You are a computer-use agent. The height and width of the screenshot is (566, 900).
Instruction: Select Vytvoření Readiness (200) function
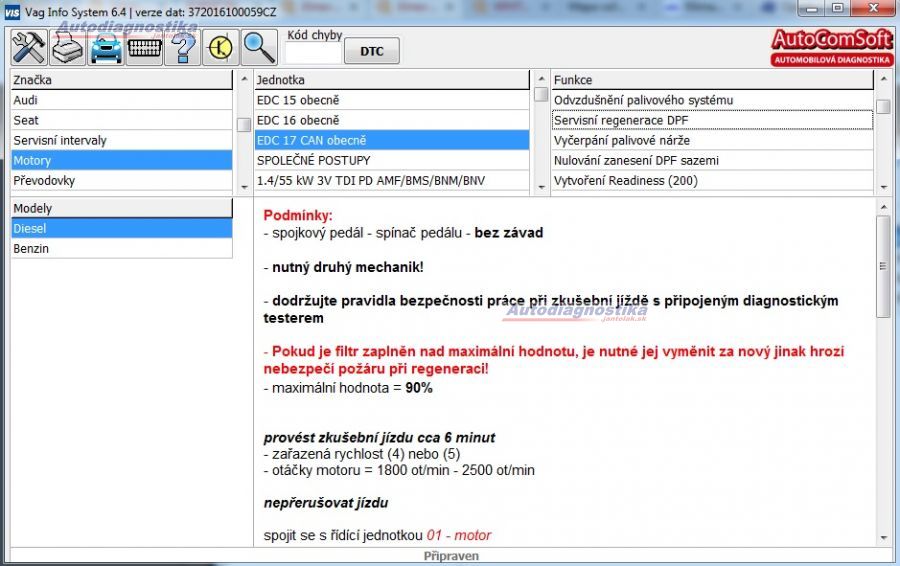point(712,180)
